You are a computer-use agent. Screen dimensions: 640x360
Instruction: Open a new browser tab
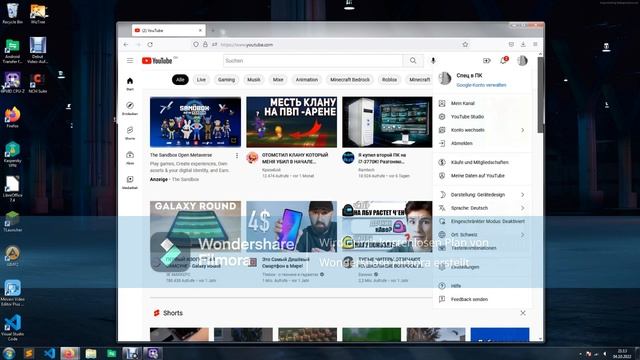(x=213, y=31)
